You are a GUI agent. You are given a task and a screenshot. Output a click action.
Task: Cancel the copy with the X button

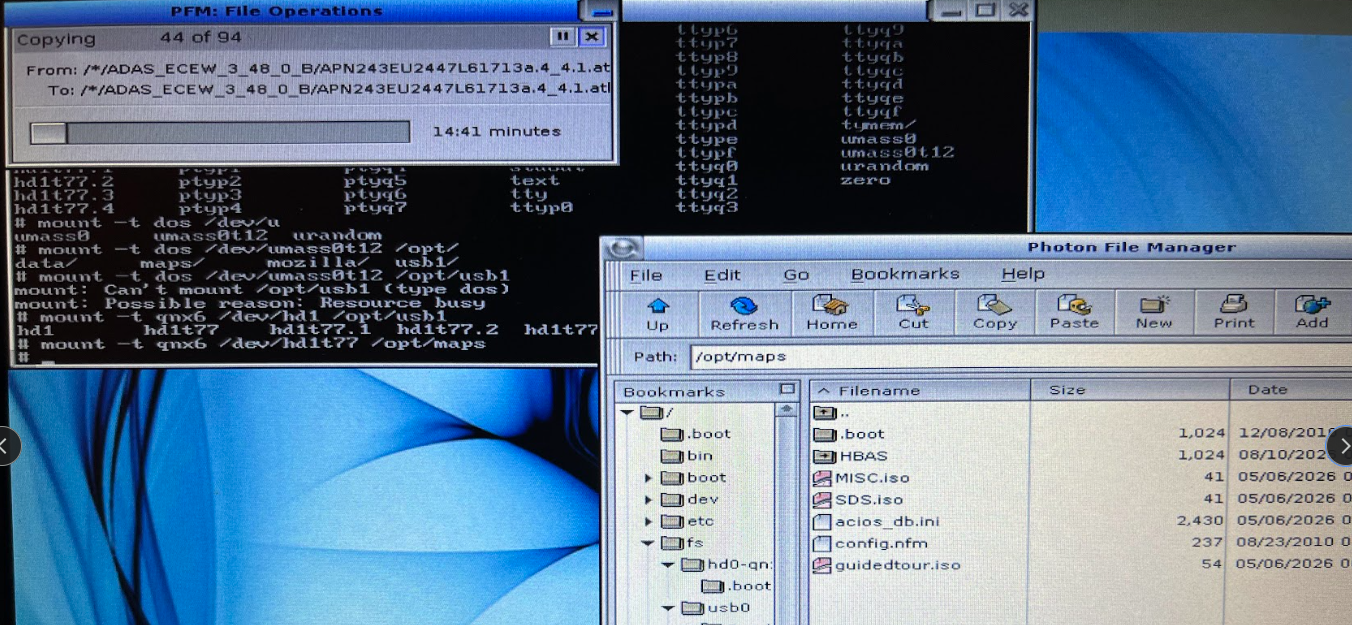pyautogui.click(x=592, y=37)
